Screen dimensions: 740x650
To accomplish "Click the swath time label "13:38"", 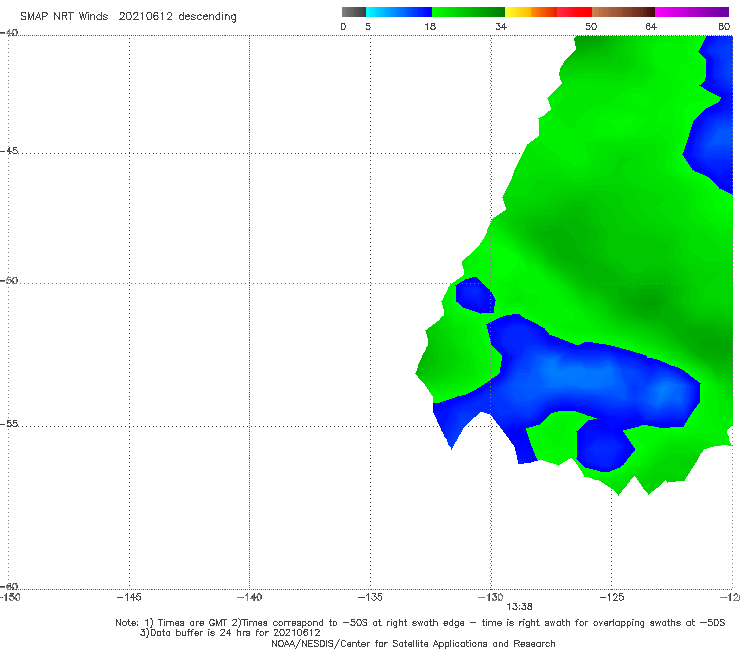I will click(x=519, y=607).
